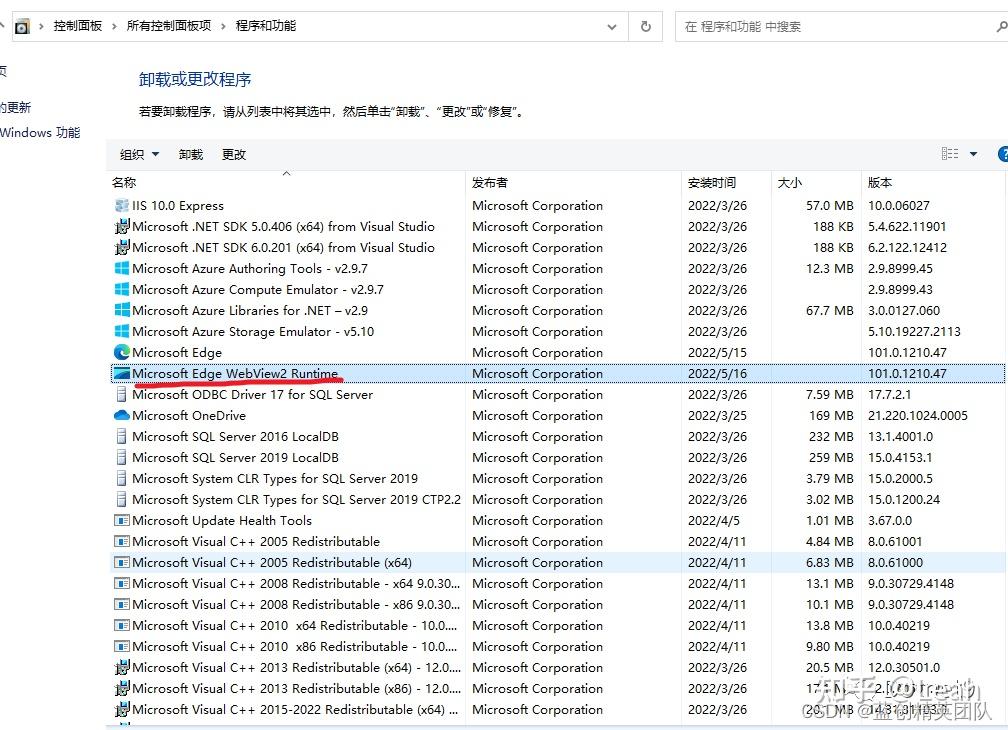Click the Microsoft Azure Compute Emulator icon

121,289
